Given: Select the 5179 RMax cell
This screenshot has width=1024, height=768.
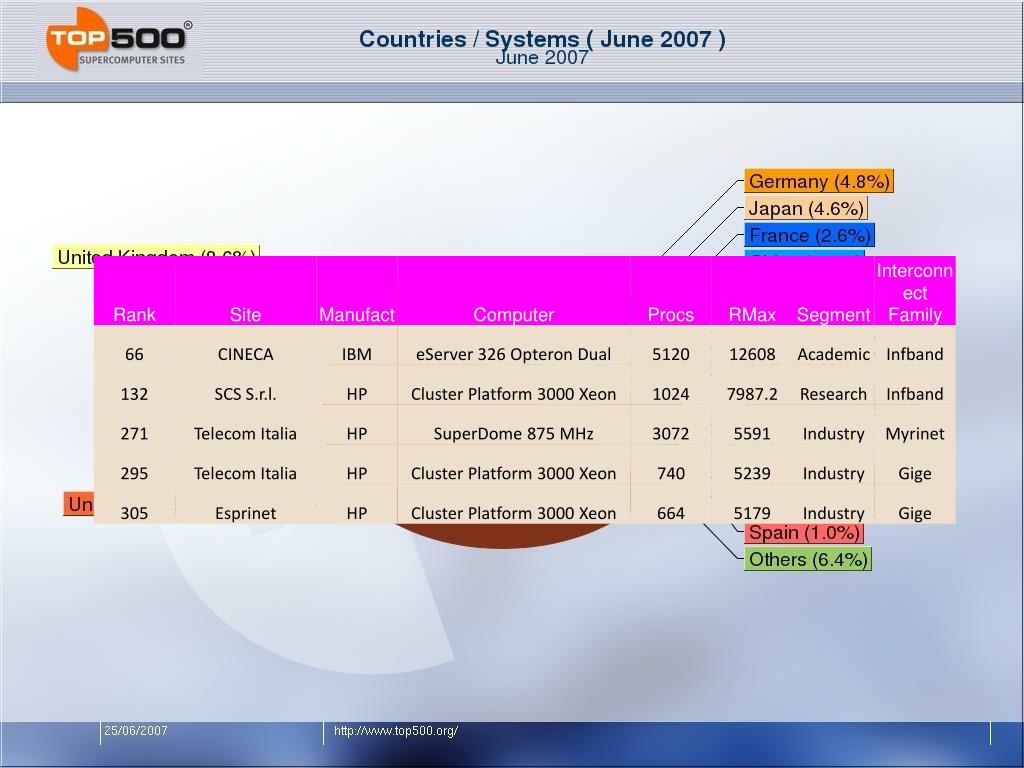Looking at the screenshot, I should [x=752, y=513].
